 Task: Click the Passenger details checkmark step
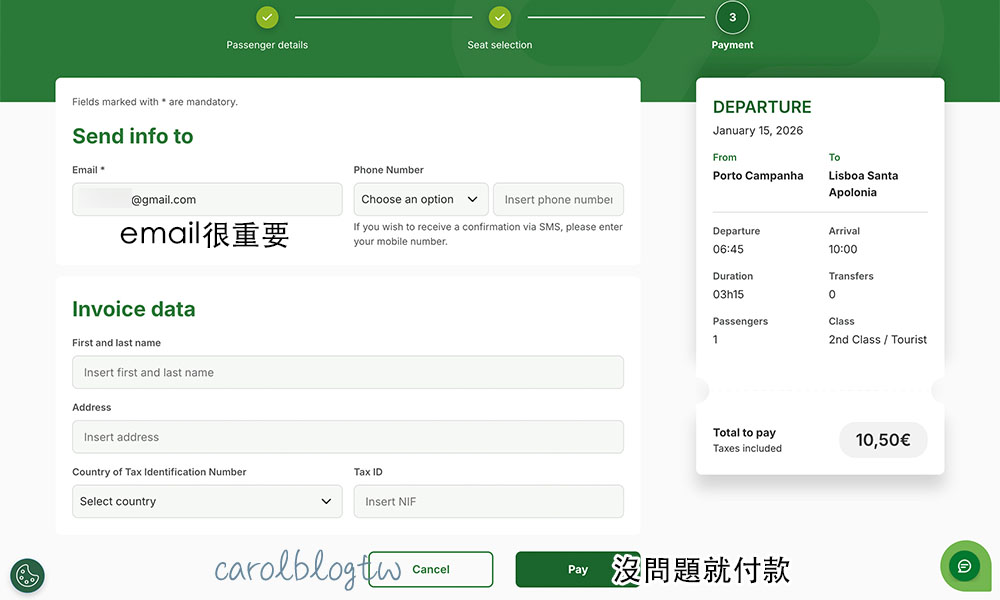tap(267, 17)
